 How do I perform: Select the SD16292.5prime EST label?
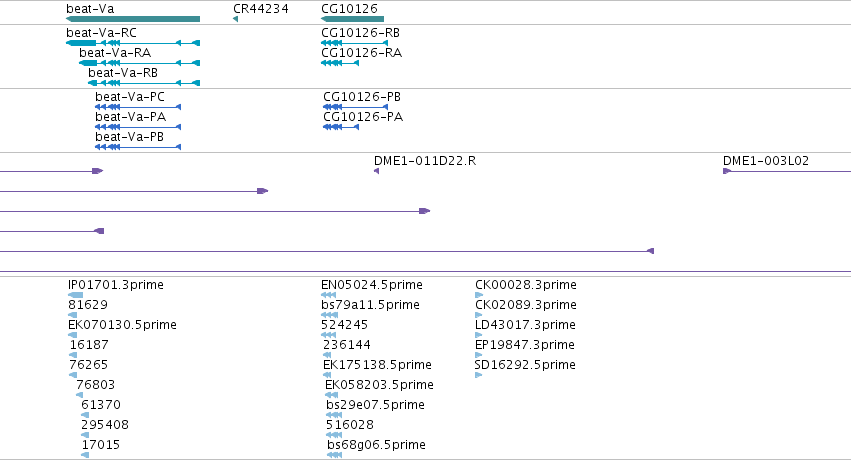coord(525,365)
